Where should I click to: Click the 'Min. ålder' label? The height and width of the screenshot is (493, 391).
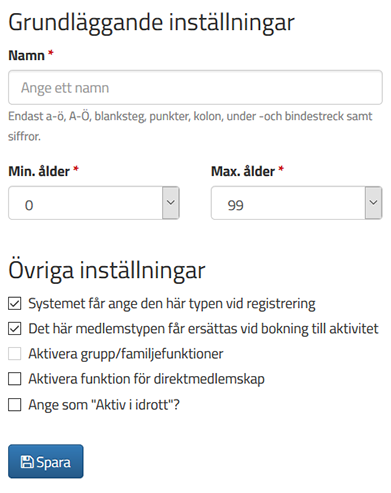pos(39,171)
